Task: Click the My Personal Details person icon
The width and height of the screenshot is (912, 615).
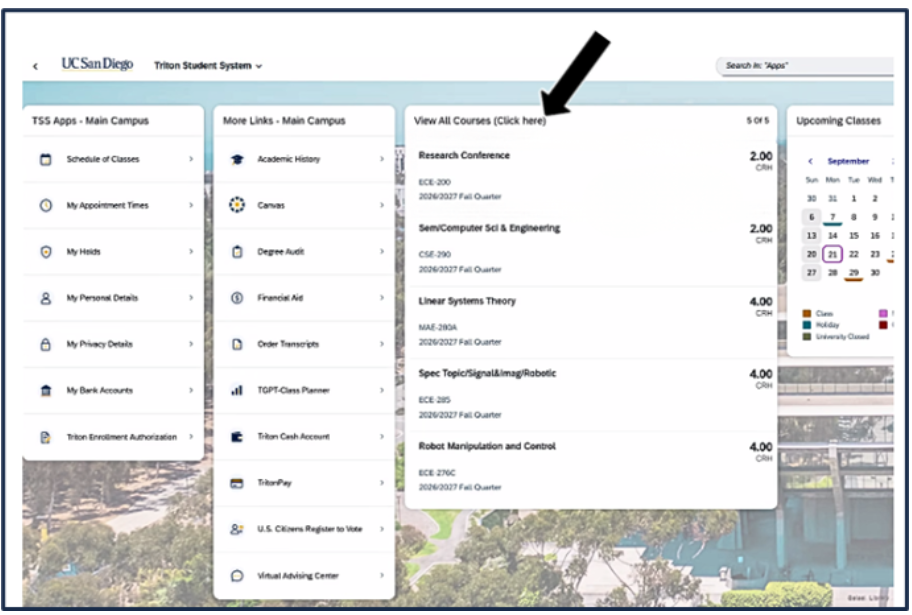Action: click(x=45, y=298)
